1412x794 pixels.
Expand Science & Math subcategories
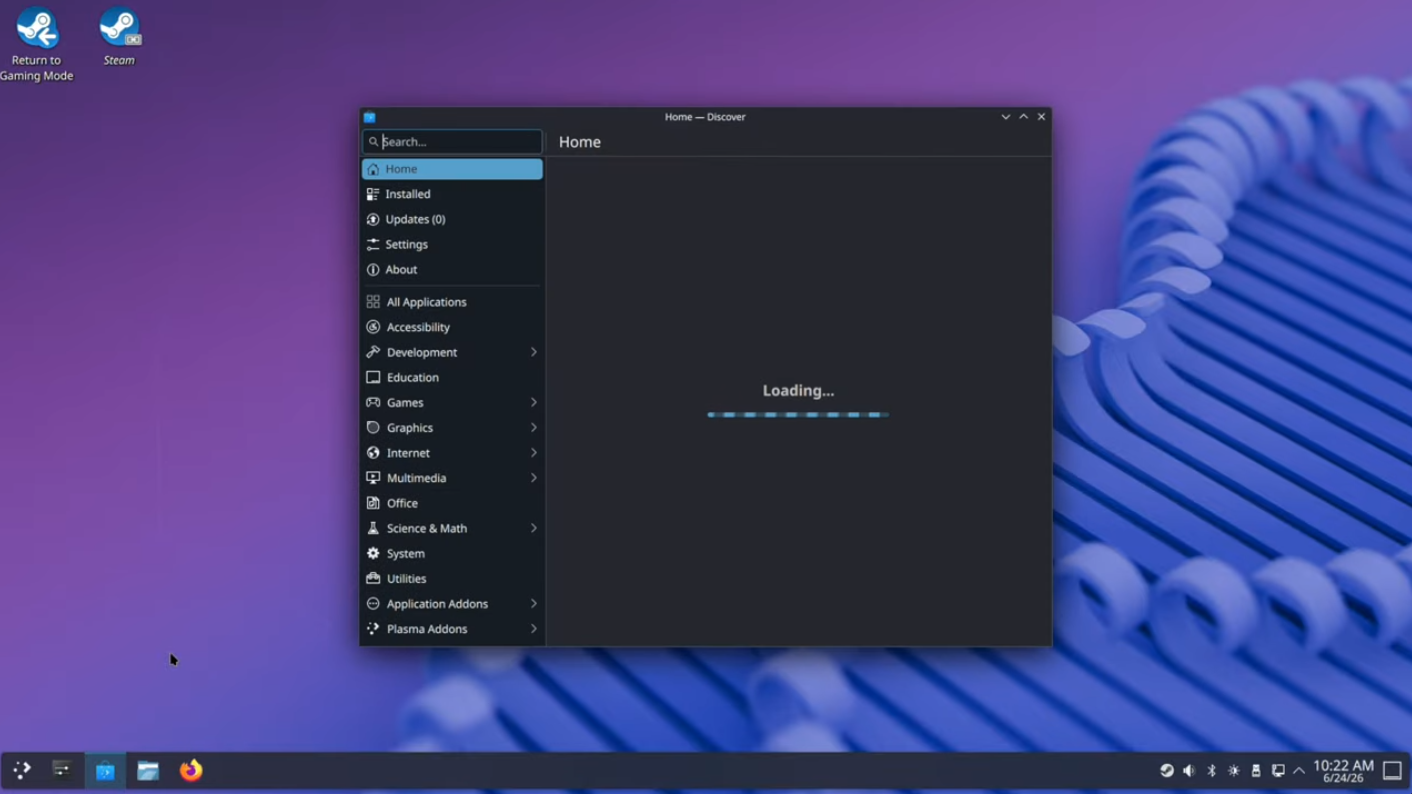point(534,528)
